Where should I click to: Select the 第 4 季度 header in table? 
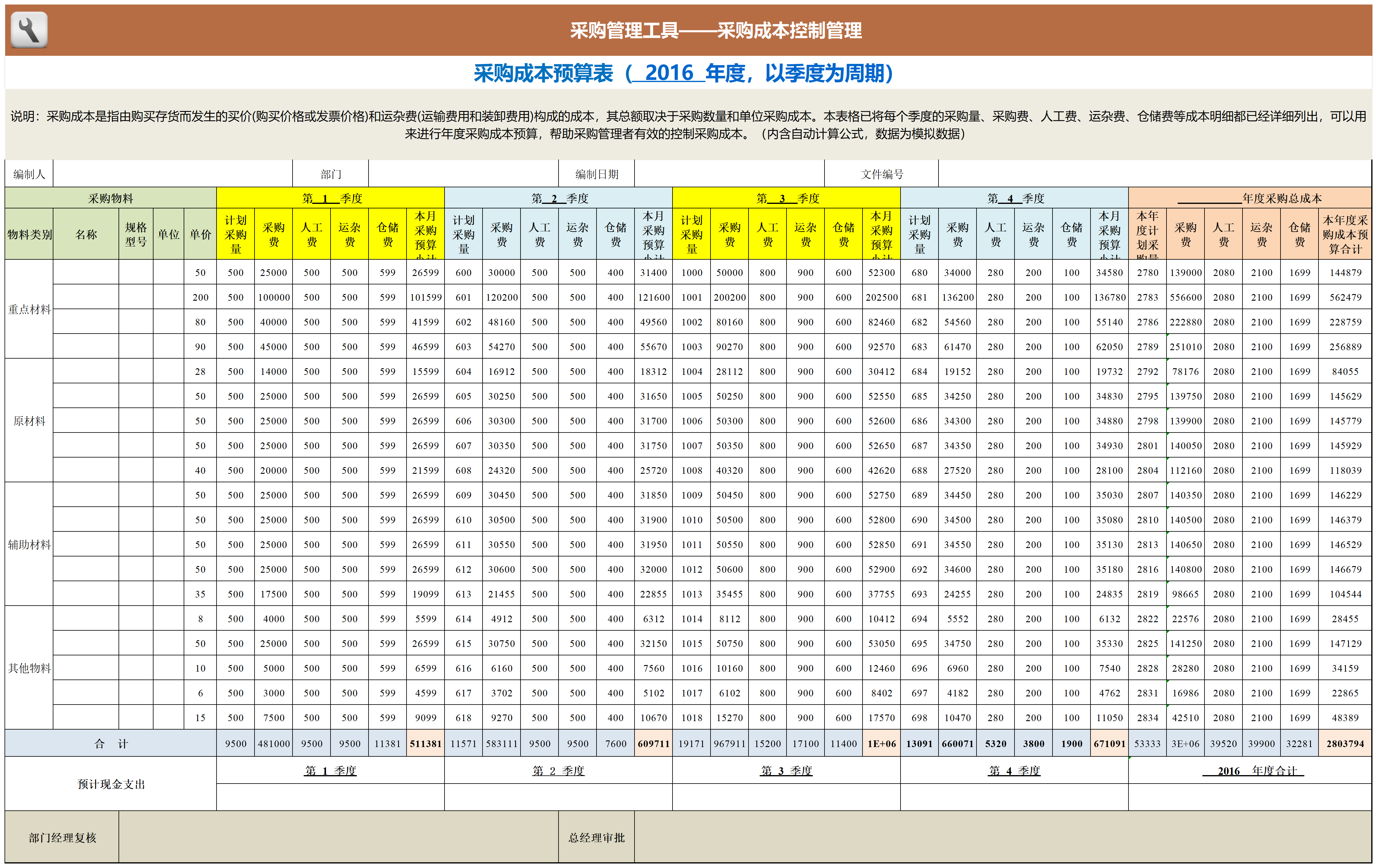point(1015,198)
